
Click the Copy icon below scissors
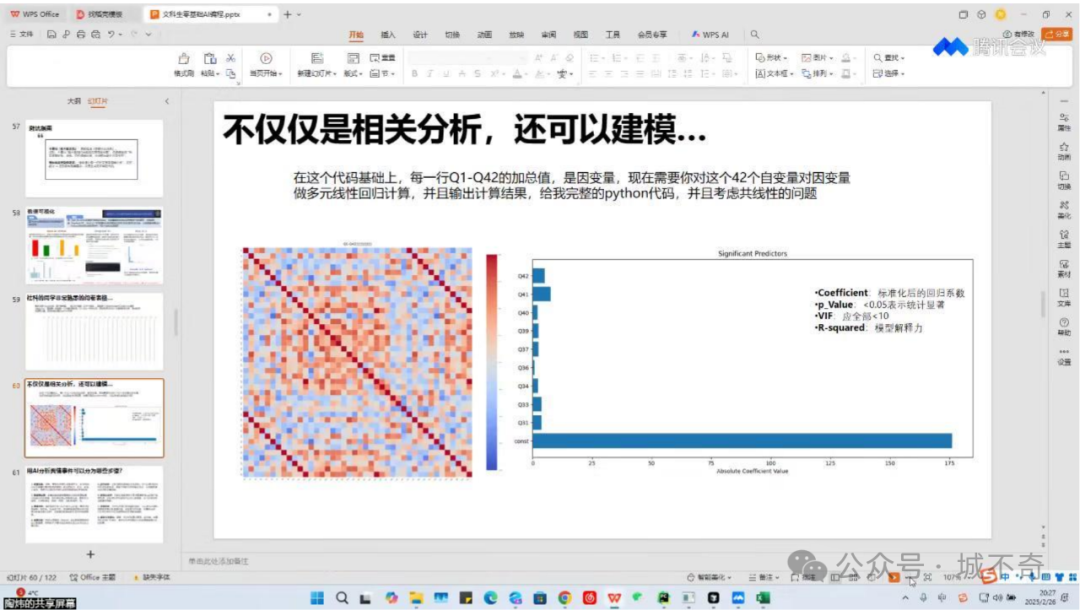tap(231, 73)
